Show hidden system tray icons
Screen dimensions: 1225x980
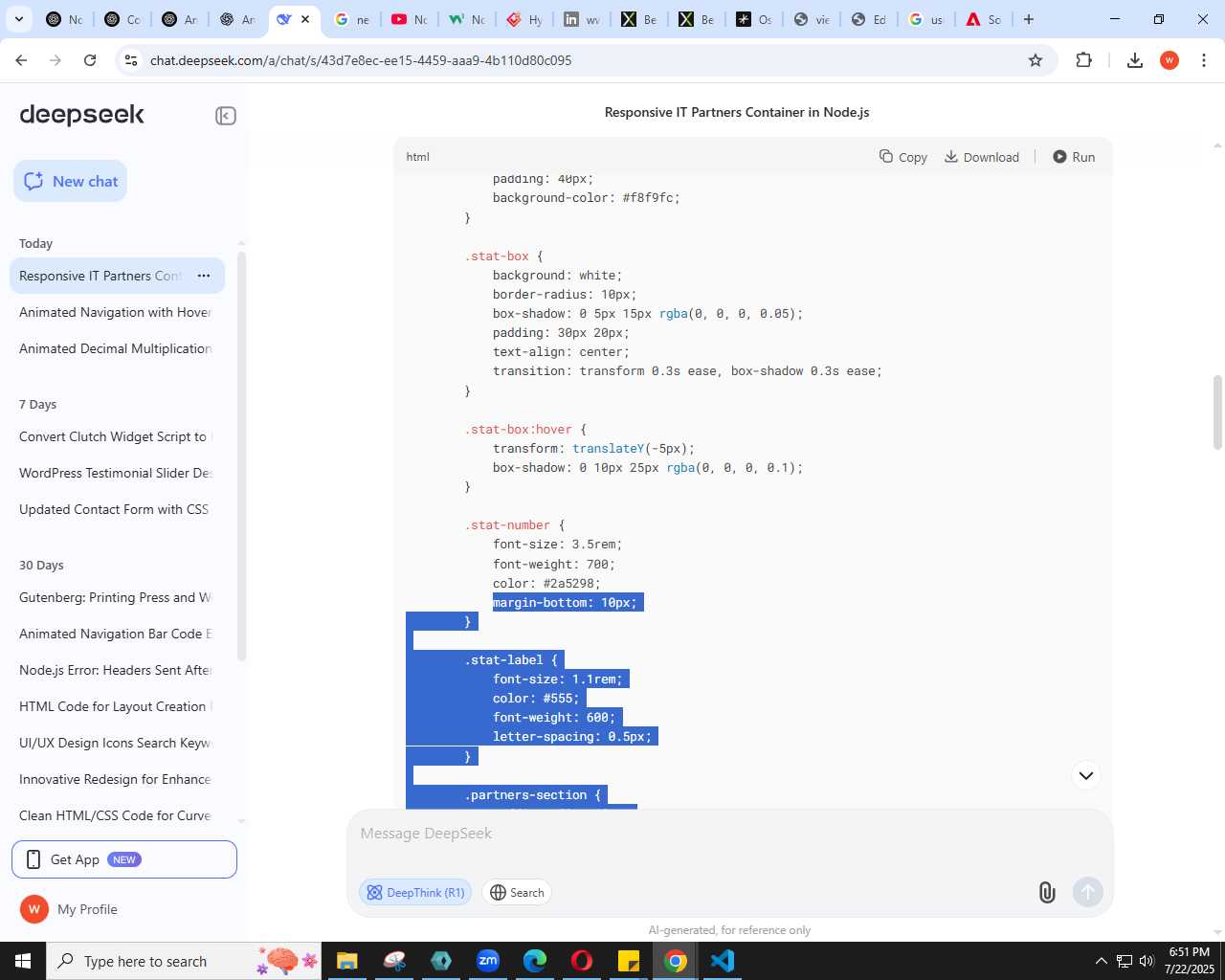(x=1101, y=961)
